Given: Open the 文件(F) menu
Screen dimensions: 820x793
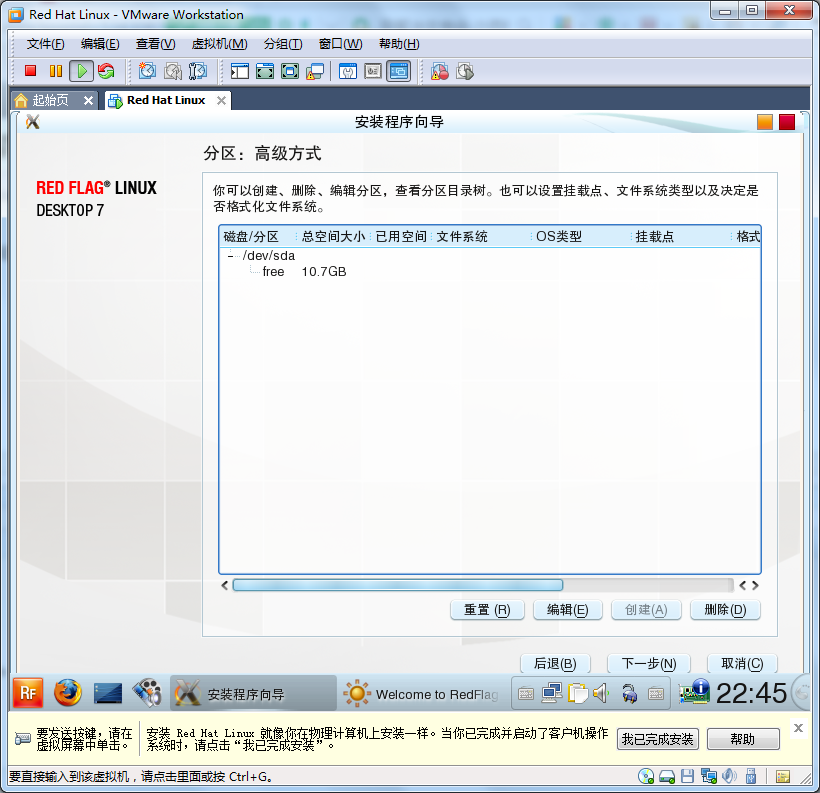Looking at the screenshot, I should click(45, 44).
